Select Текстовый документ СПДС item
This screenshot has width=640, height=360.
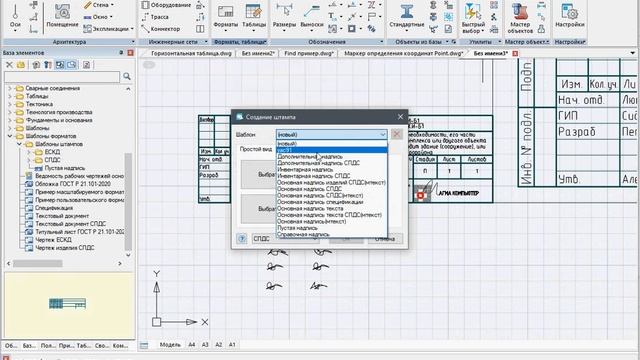[x=70, y=224]
